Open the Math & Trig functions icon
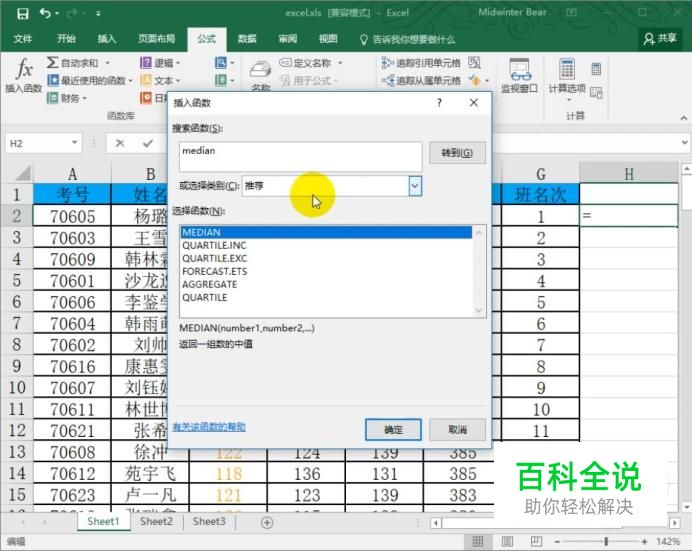 point(221,80)
